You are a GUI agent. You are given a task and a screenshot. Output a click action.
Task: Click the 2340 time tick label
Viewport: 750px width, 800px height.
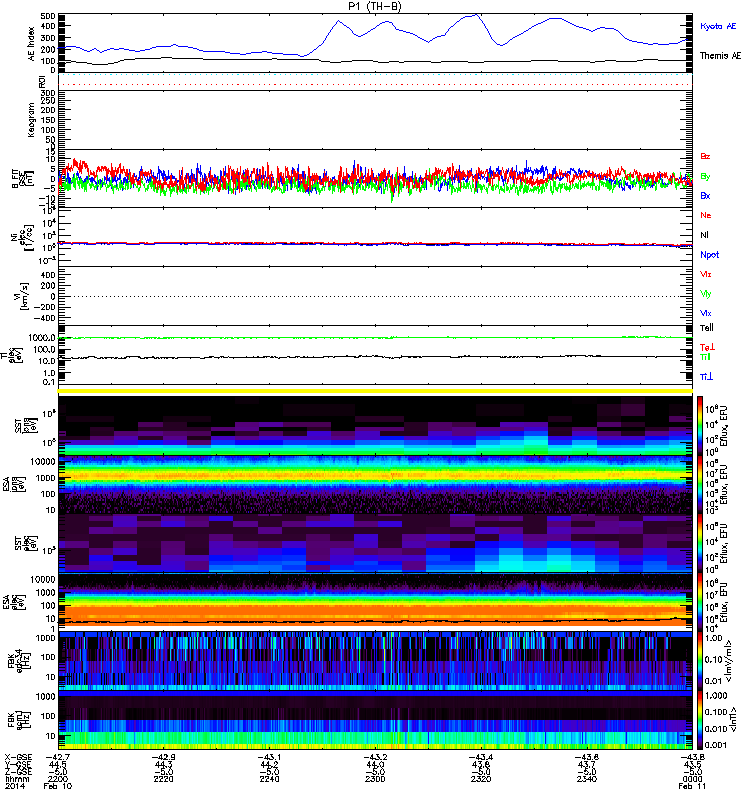pyautogui.click(x=587, y=779)
